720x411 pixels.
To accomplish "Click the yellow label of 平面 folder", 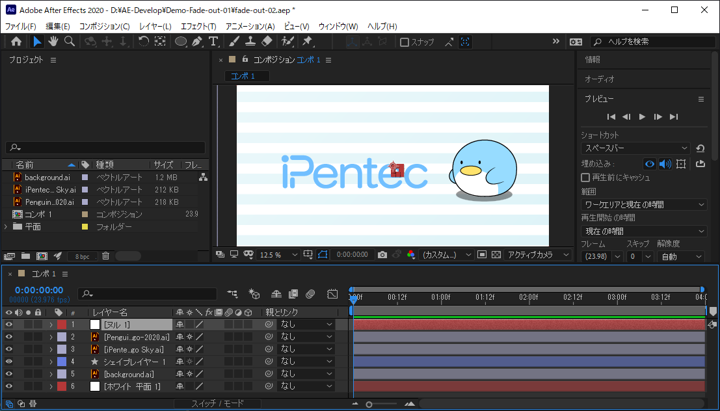I will pos(85,227).
